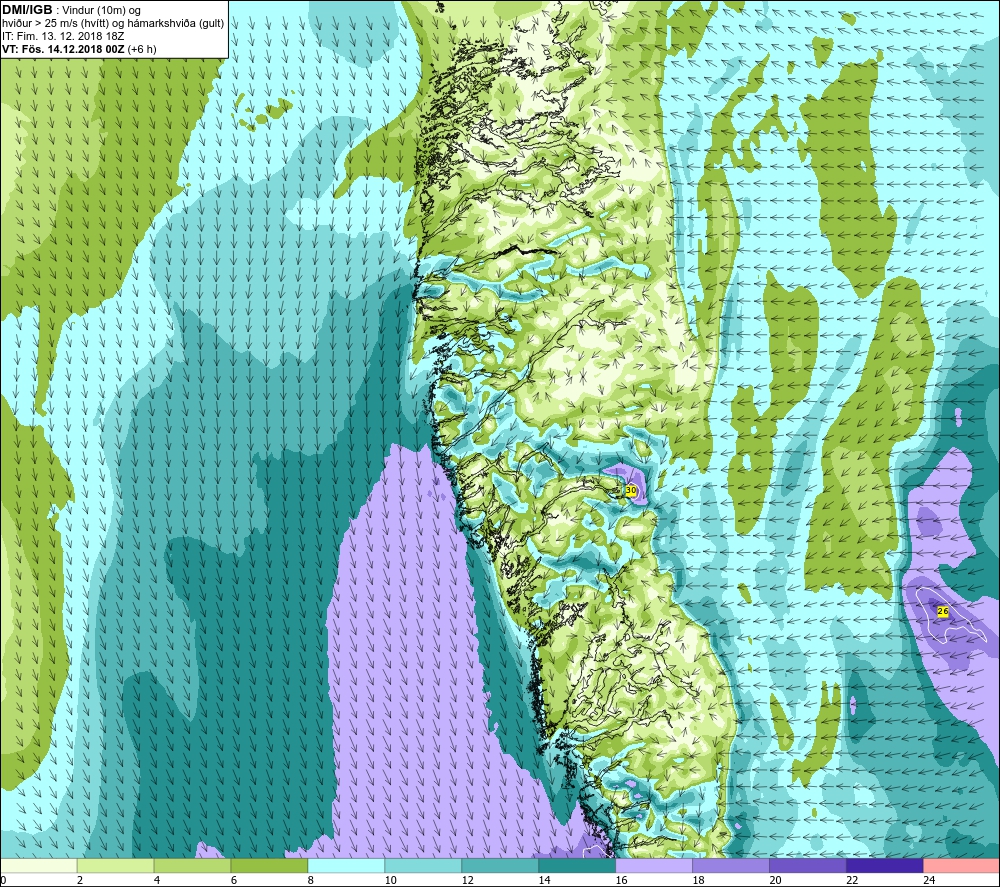Click the legend scale value 8

point(311,880)
